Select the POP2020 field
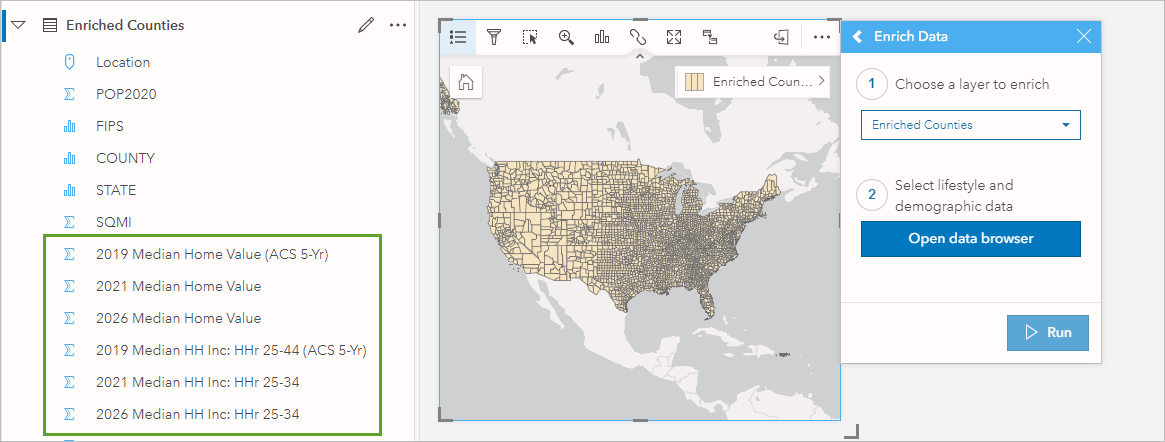Screen dimensions: 1165x442 tap(126, 94)
